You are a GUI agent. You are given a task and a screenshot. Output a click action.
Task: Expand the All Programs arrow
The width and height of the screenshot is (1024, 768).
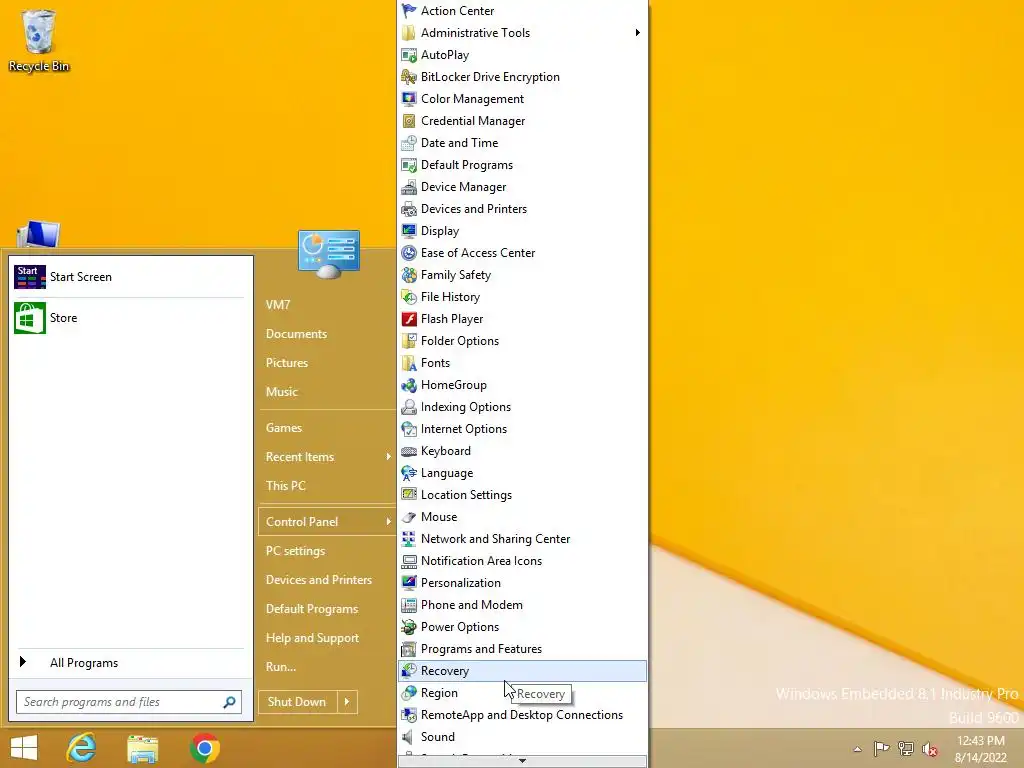pyautogui.click(x=23, y=662)
